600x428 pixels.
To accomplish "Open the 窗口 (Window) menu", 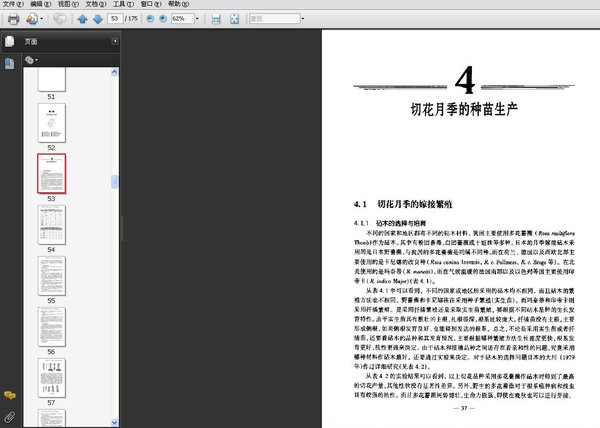I will [x=151, y=4].
